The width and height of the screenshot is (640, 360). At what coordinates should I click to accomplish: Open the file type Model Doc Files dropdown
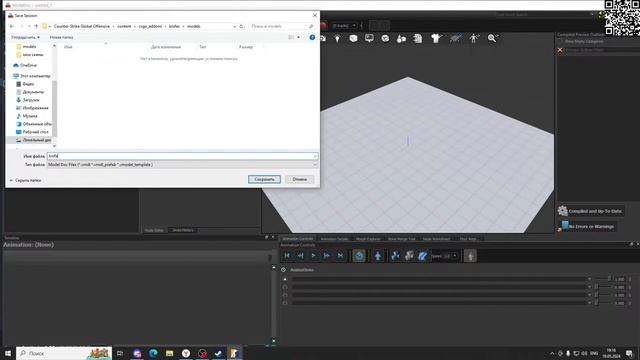(182, 164)
